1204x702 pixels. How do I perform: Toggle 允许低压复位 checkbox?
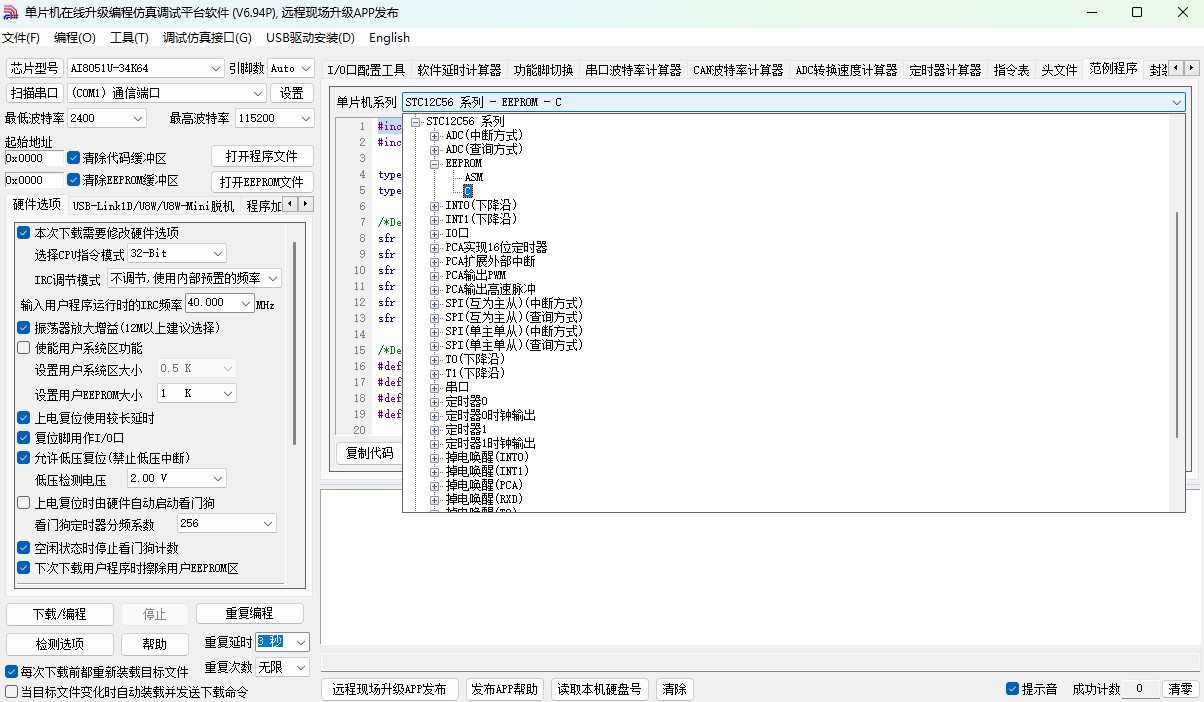[24, 458]
